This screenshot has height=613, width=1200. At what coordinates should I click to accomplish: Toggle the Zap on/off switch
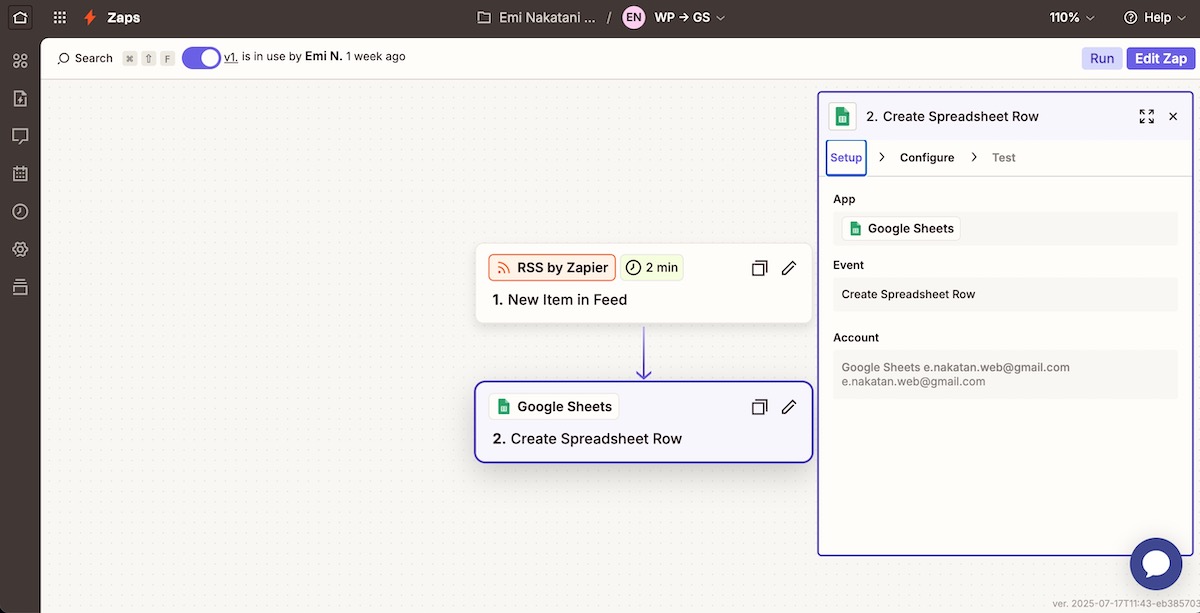201,58
